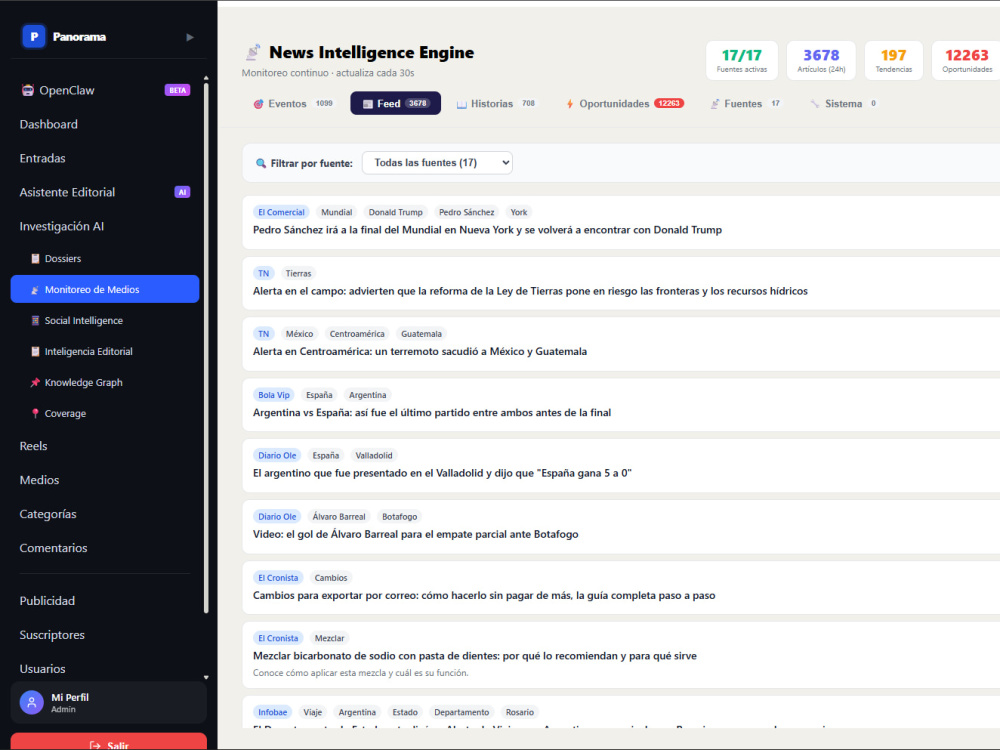The image size is (1000, 750).
Task: Click the Social Intelligence icon
Action: (35, 320)
